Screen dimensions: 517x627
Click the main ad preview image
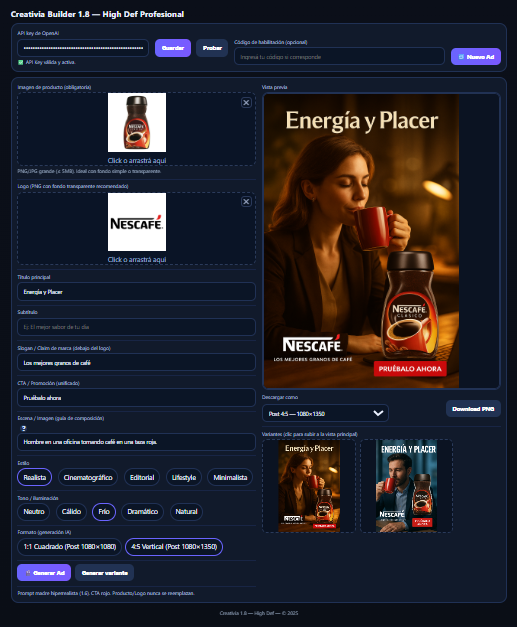click(x=361, y=241)
